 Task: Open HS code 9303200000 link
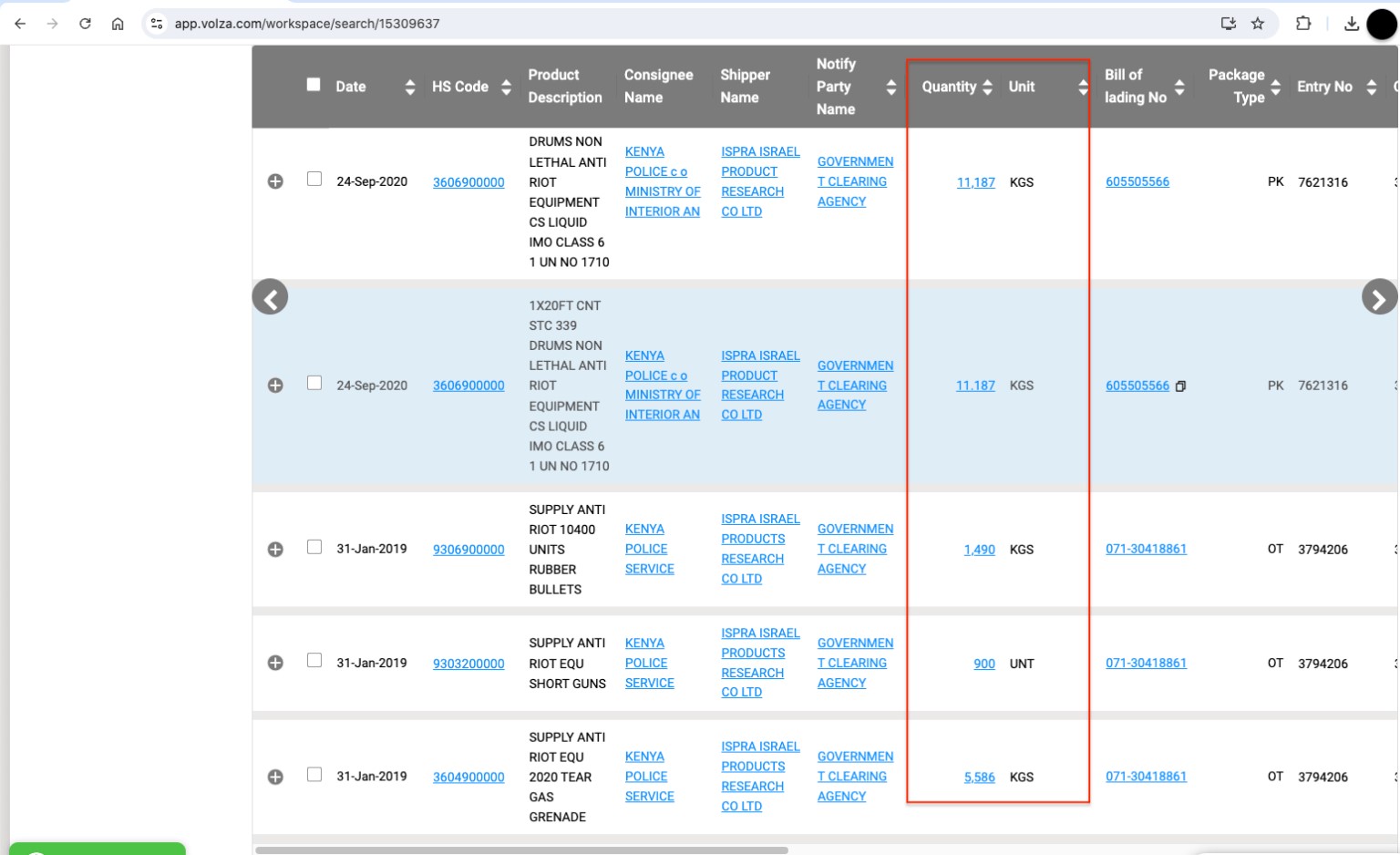[x=468, y=664]
